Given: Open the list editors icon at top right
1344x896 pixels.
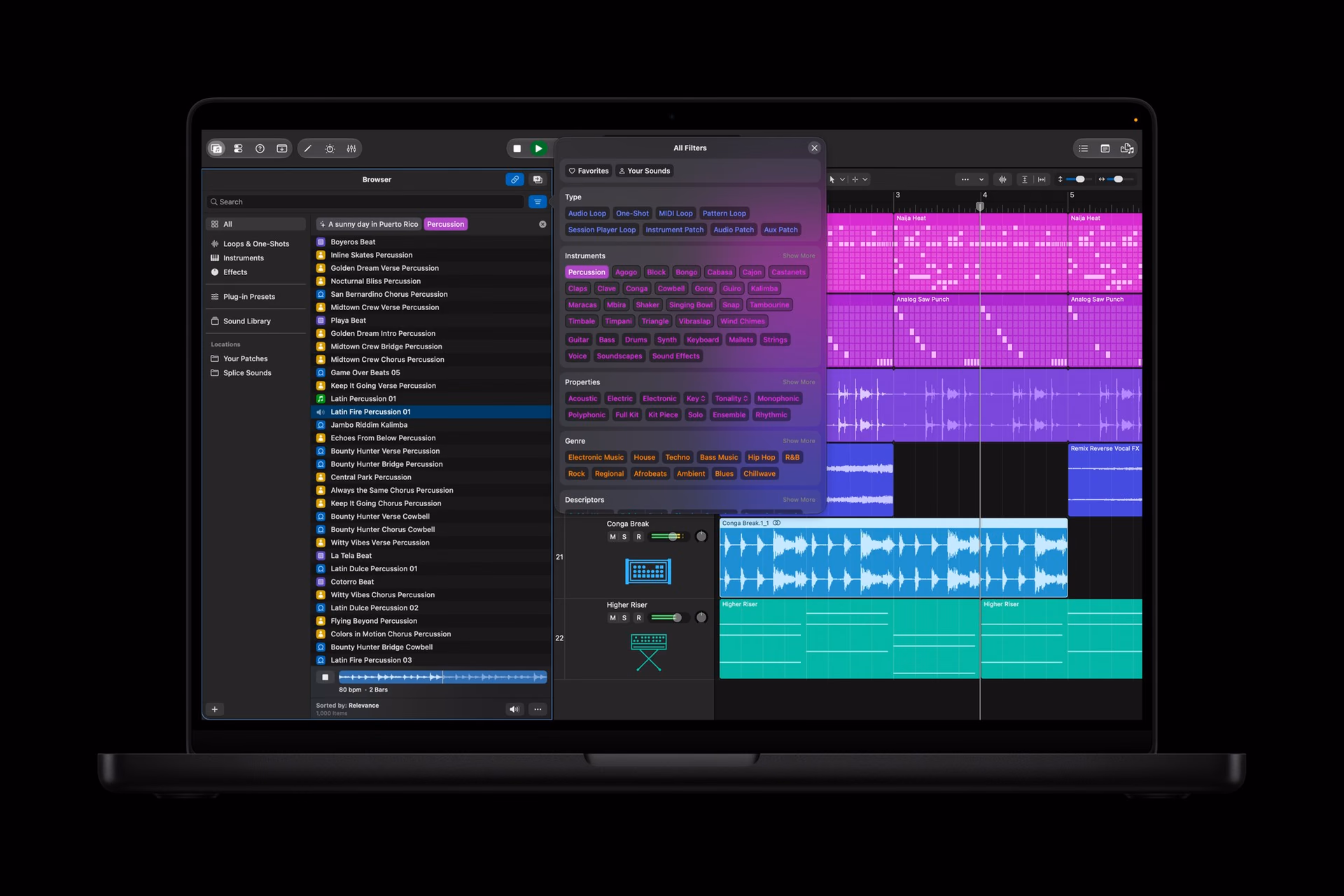Looking at the screenshot, I should point(1084,148).
